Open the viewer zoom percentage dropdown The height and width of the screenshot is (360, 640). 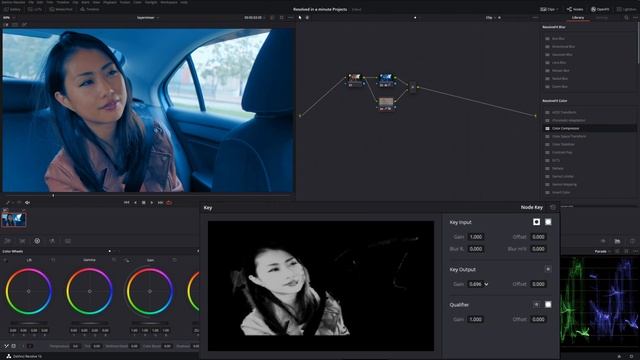[x=9, y=18]
